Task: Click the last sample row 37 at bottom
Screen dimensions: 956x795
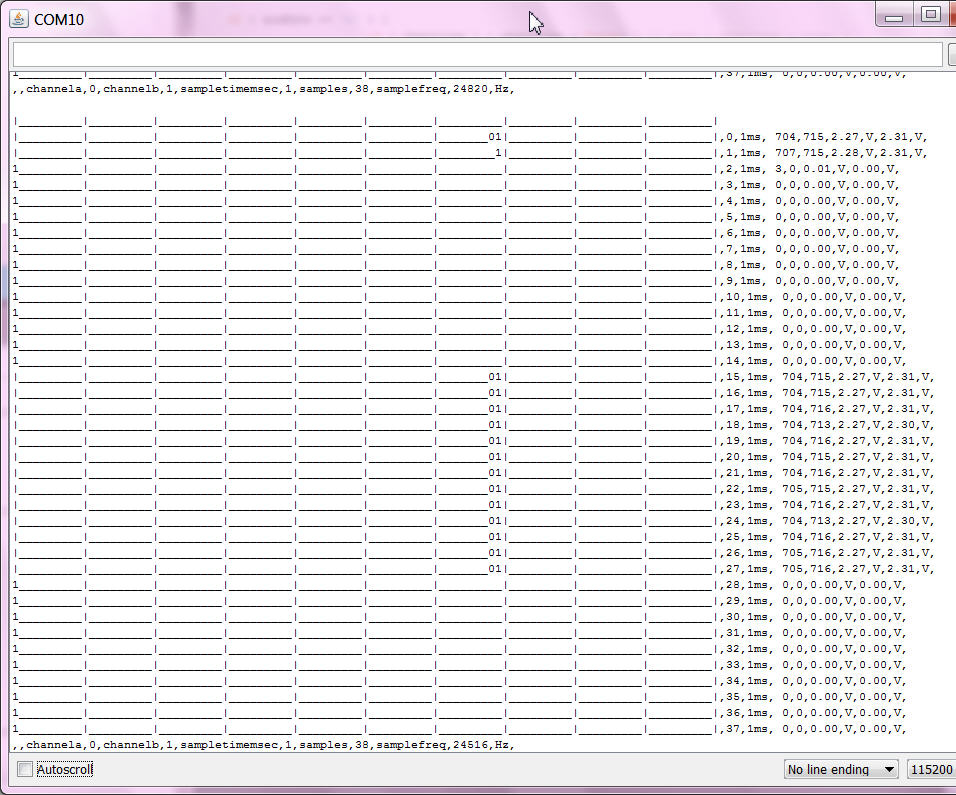Action: 812,729
